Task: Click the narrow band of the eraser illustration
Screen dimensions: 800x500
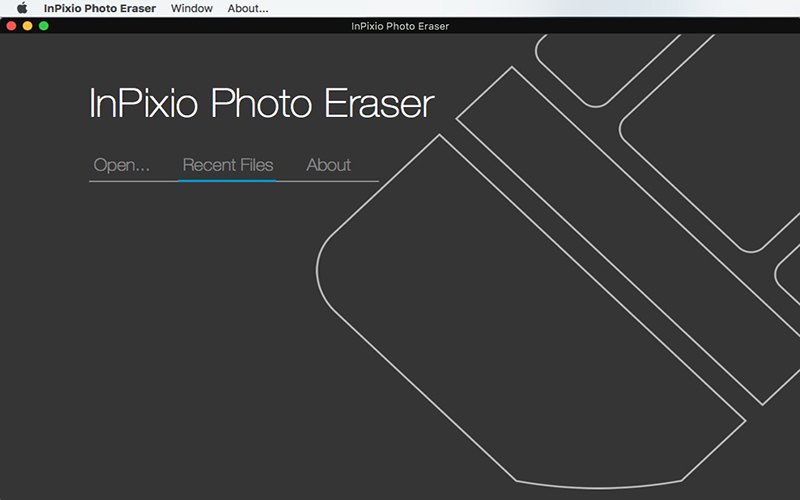Action: (x=600, y=270)
